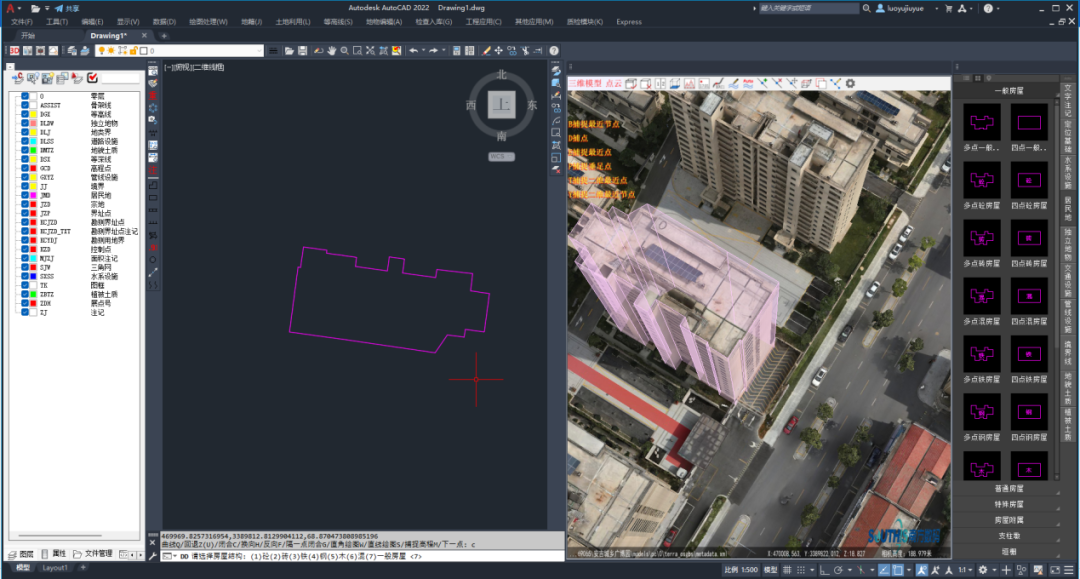1080x579 pixels.
Task: Click the 共享 share button
Action: tap(68, 8)
